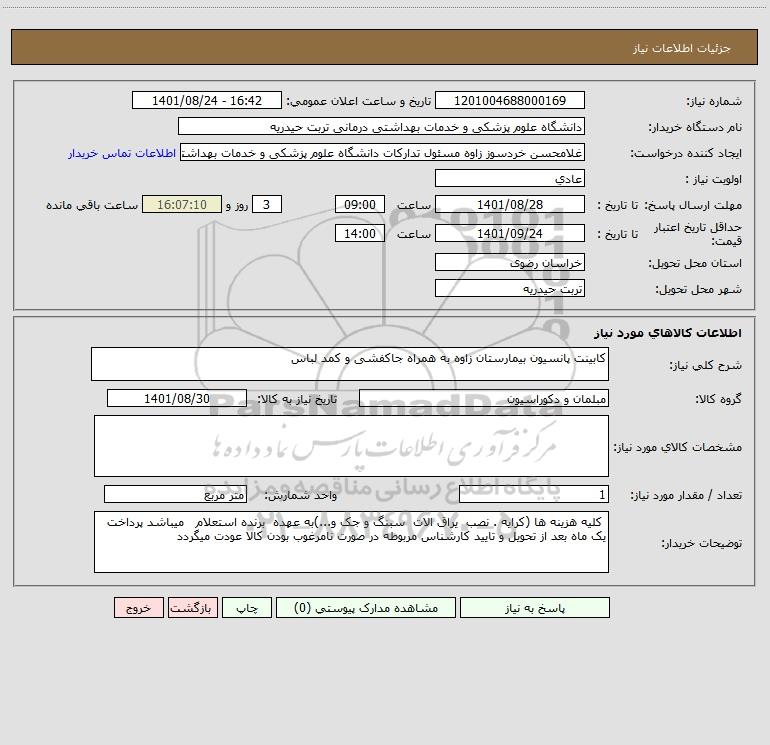This screenshot has width=770, height=745.
Task: Click the اولویت نیاز label
Action: [x=714, y=180]
